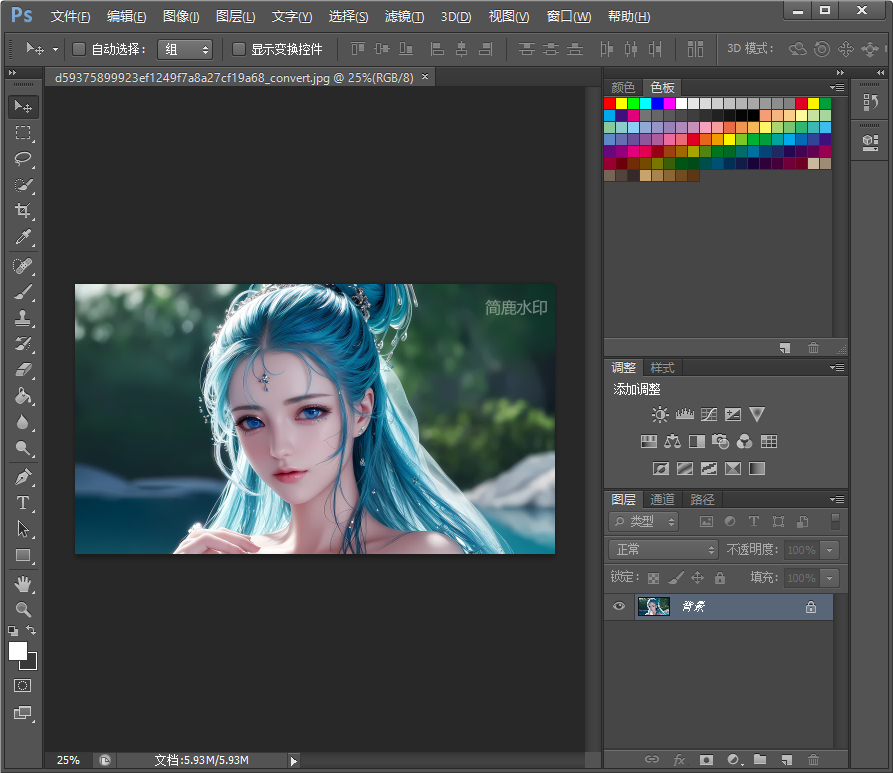
Task: Hide the 背景 layer visibility eye
Action: pos(619,606)
